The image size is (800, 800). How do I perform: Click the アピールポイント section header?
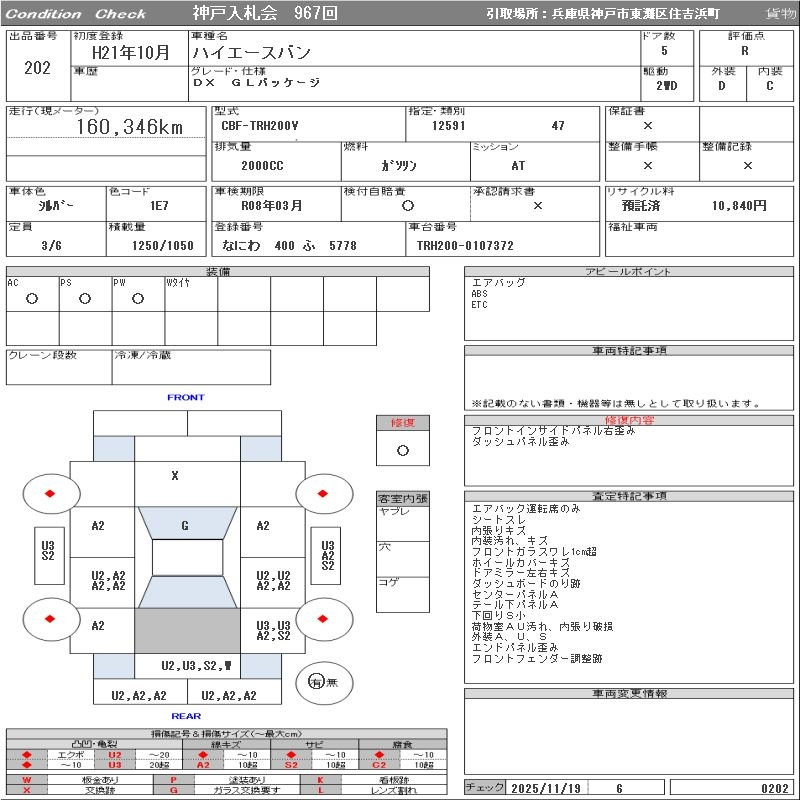tap(629, 272)
